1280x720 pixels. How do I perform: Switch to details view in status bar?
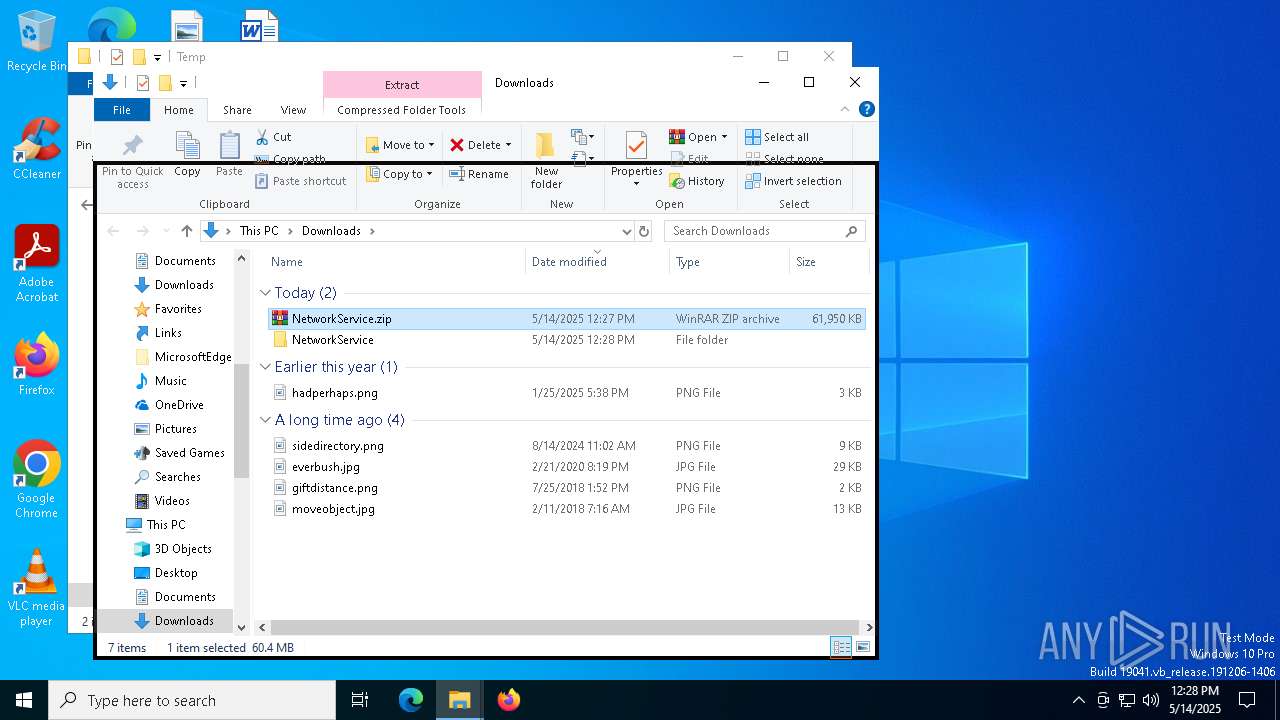pyautogui.click(x=841, y=647)
